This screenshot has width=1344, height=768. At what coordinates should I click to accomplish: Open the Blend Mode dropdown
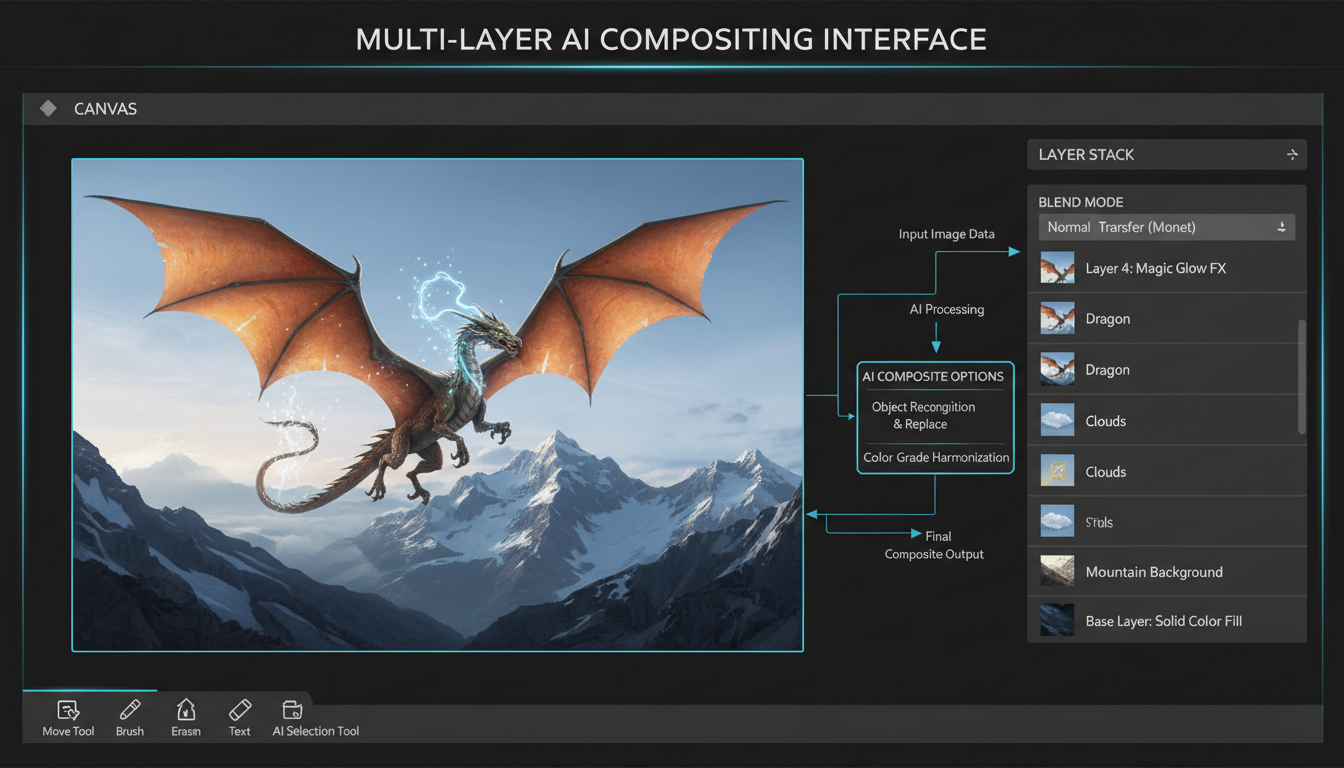(1166, 227)
